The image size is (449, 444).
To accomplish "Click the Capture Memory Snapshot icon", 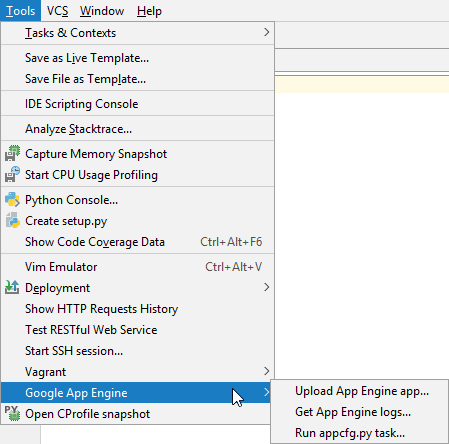I will 12,154.
